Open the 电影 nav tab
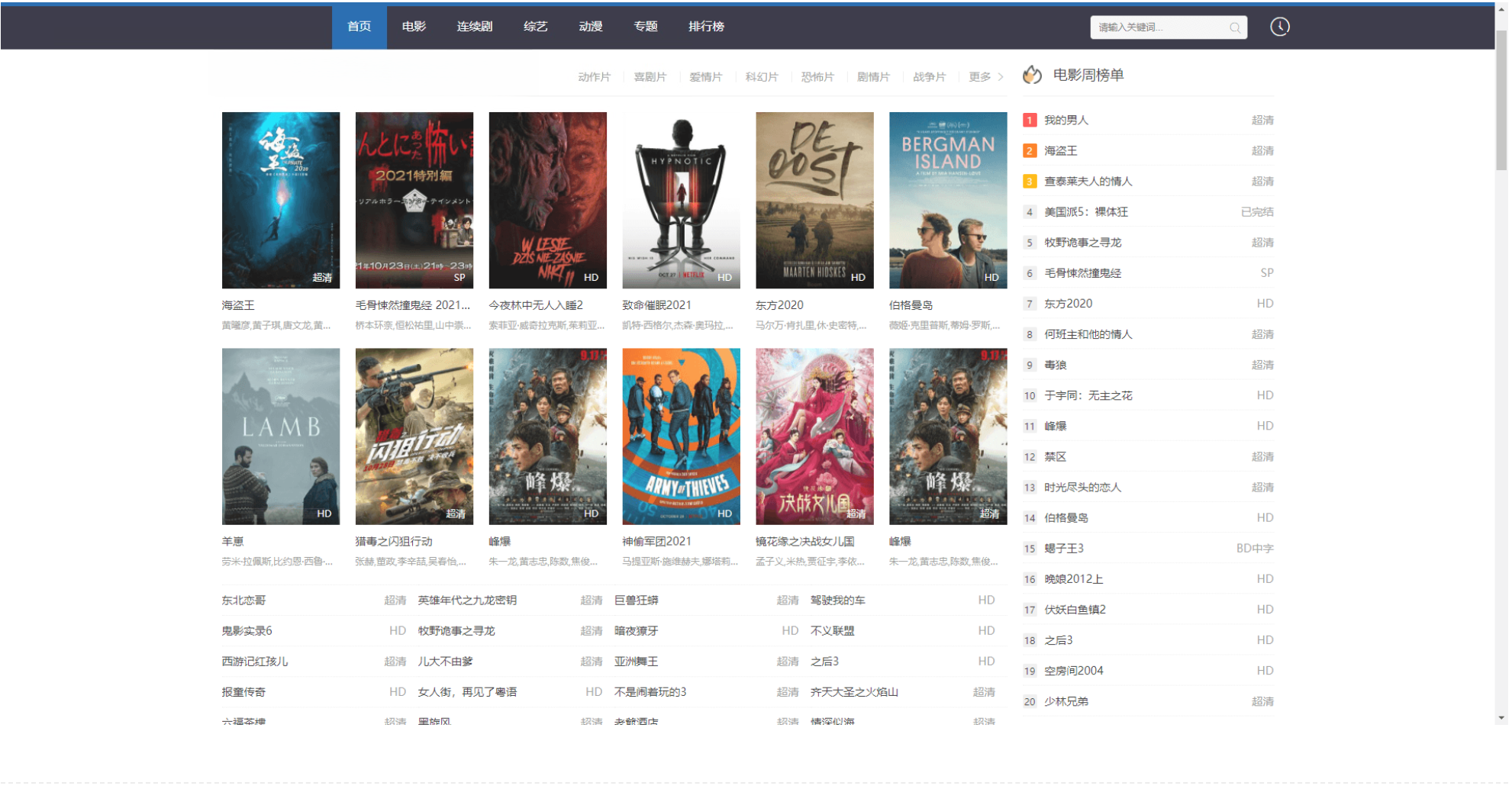The image size is (1512, 789). (x=414, y=27)
